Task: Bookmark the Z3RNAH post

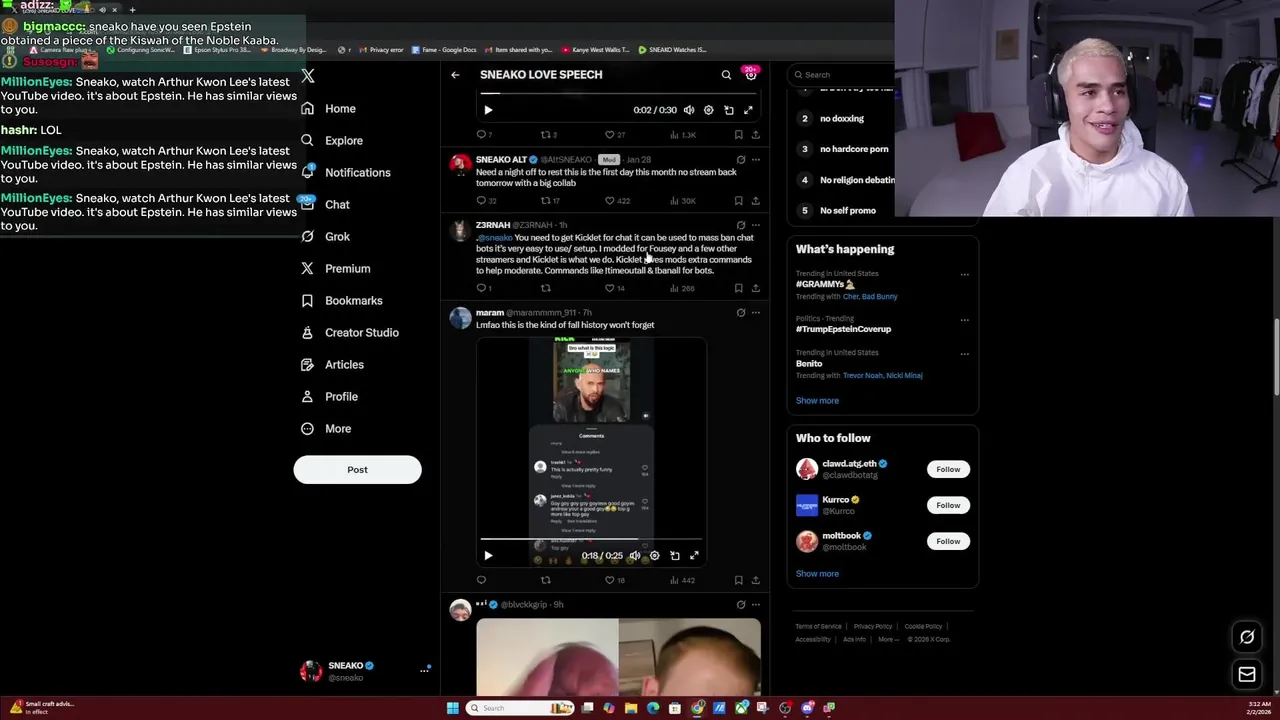Action: pos(738,288)
